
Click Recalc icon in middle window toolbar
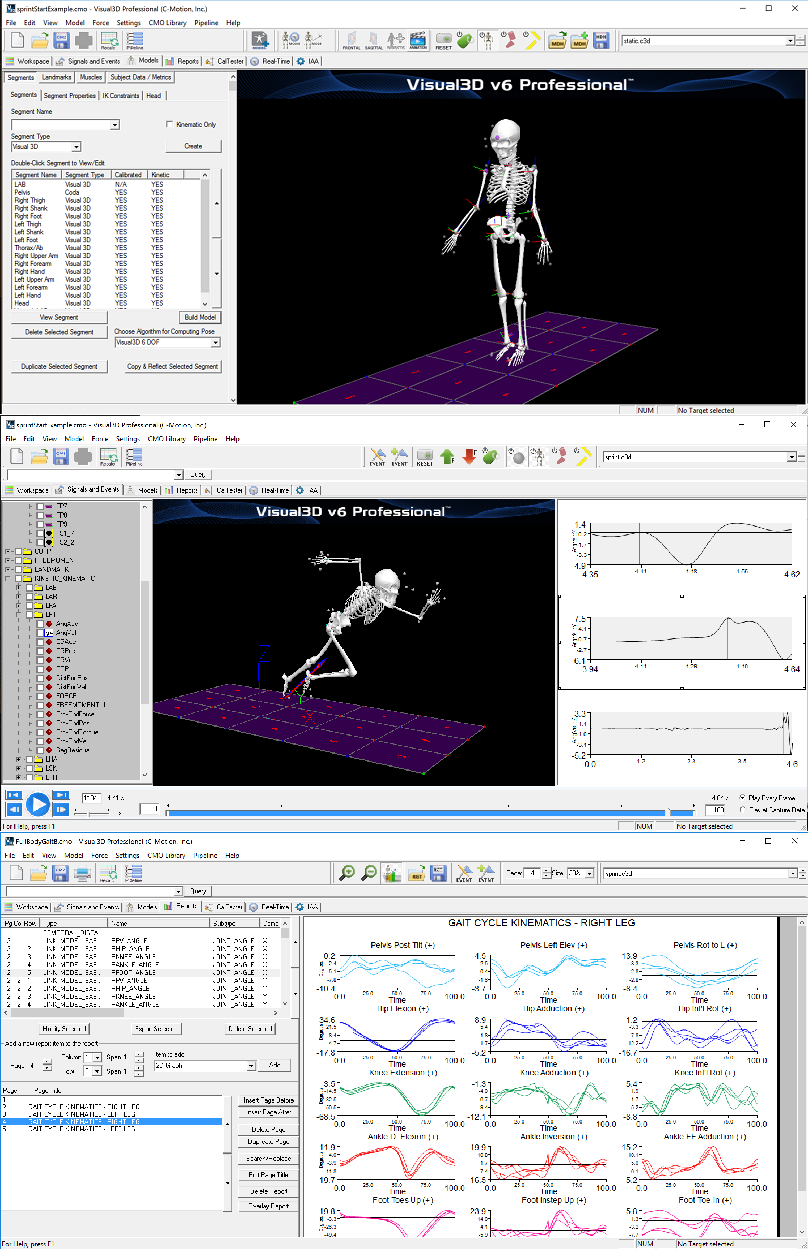109,456
